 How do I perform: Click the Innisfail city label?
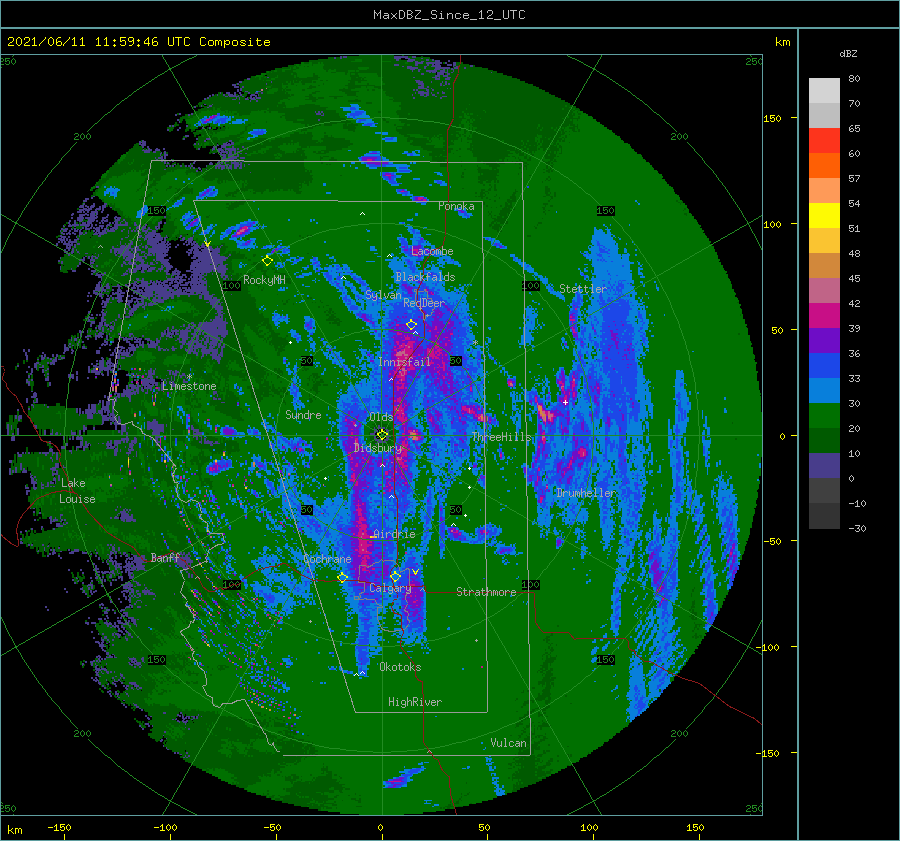(x=404, y=362)
